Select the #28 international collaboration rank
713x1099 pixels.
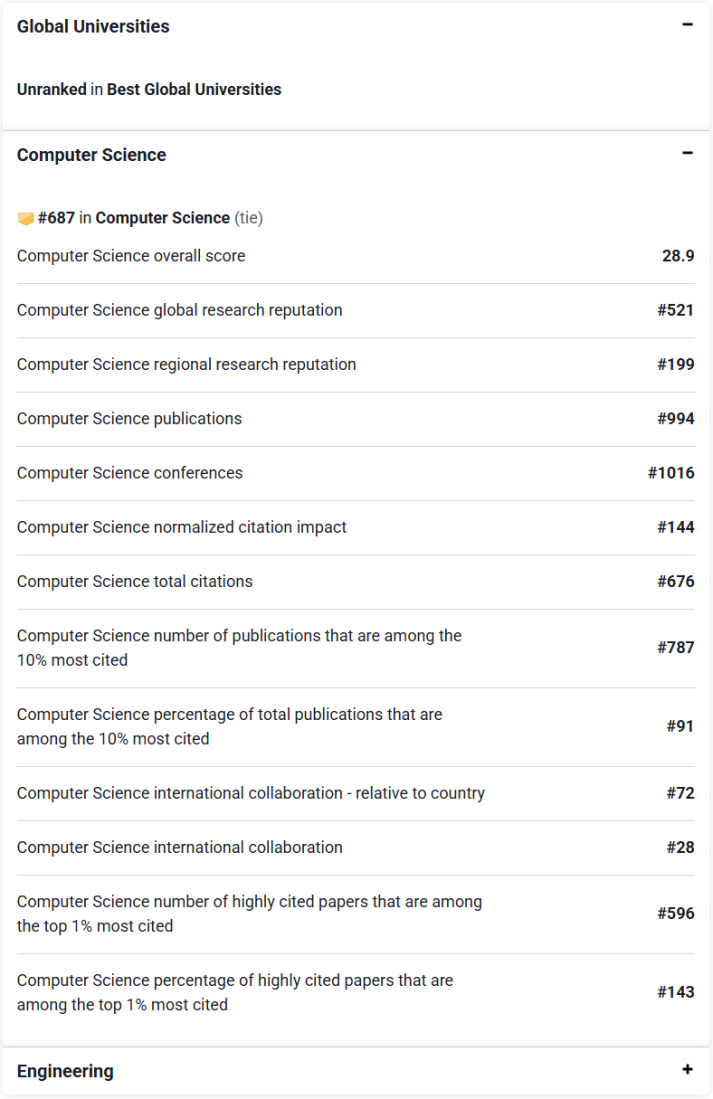tap(680, 847)
